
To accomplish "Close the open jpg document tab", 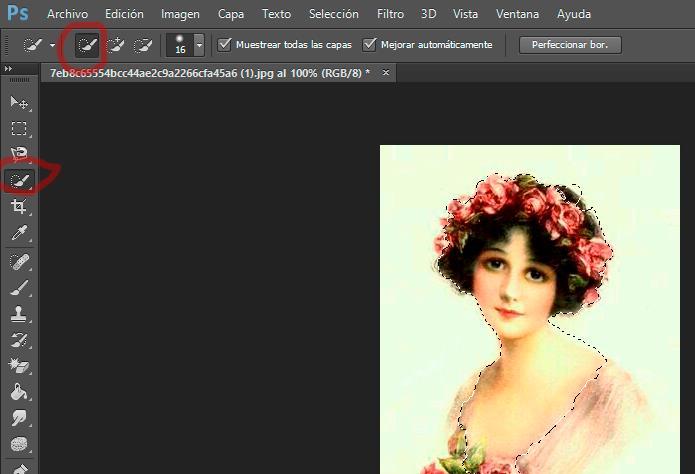I will pyautogui.click(x=386, y=72).
